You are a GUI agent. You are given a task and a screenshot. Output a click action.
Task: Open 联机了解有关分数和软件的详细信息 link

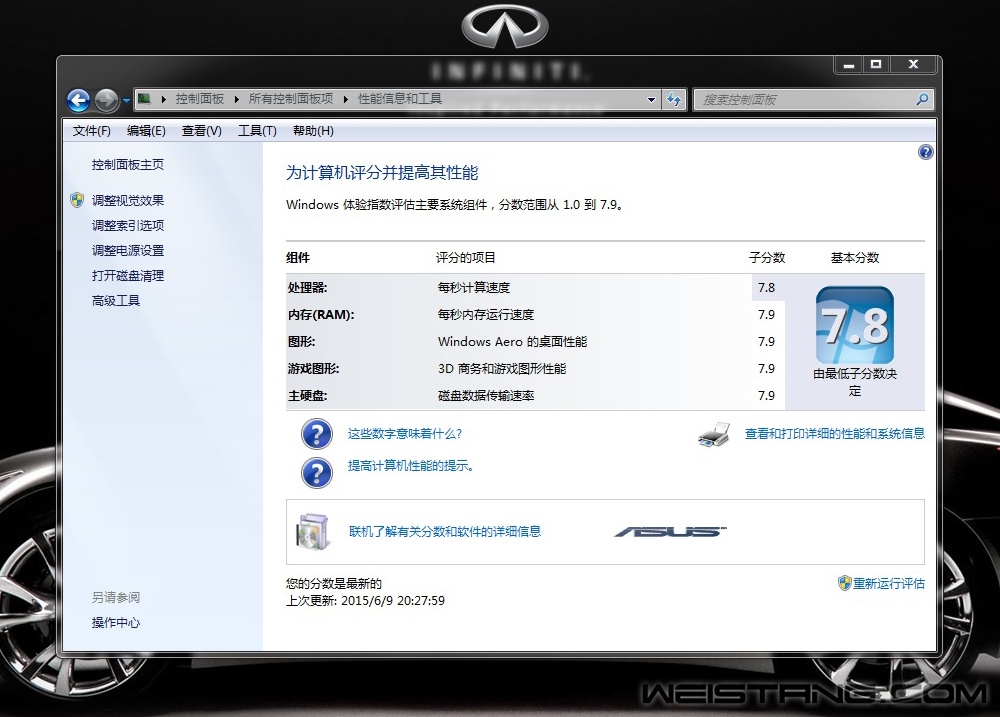click(x=445, y=531)
